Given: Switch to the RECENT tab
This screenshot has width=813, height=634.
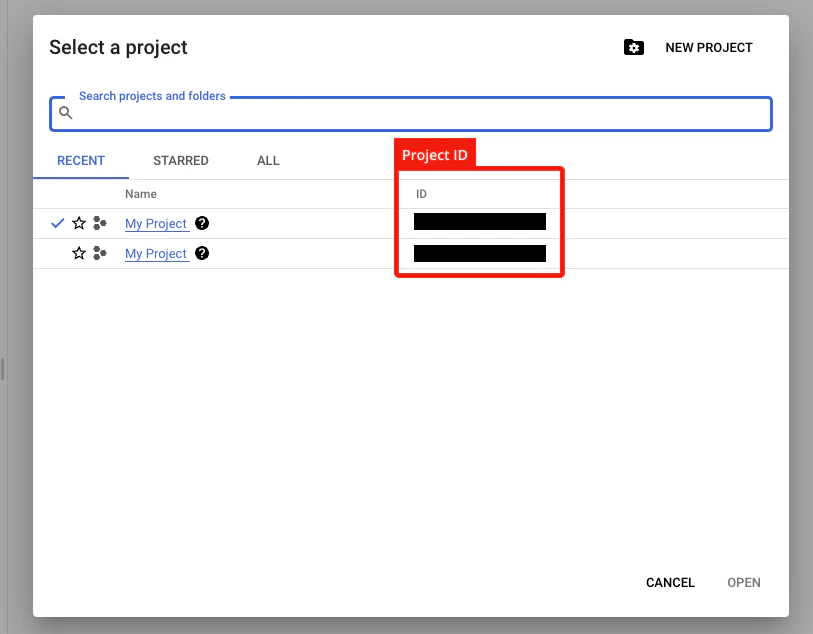Looking at the screenshot, I should (81, 161).
